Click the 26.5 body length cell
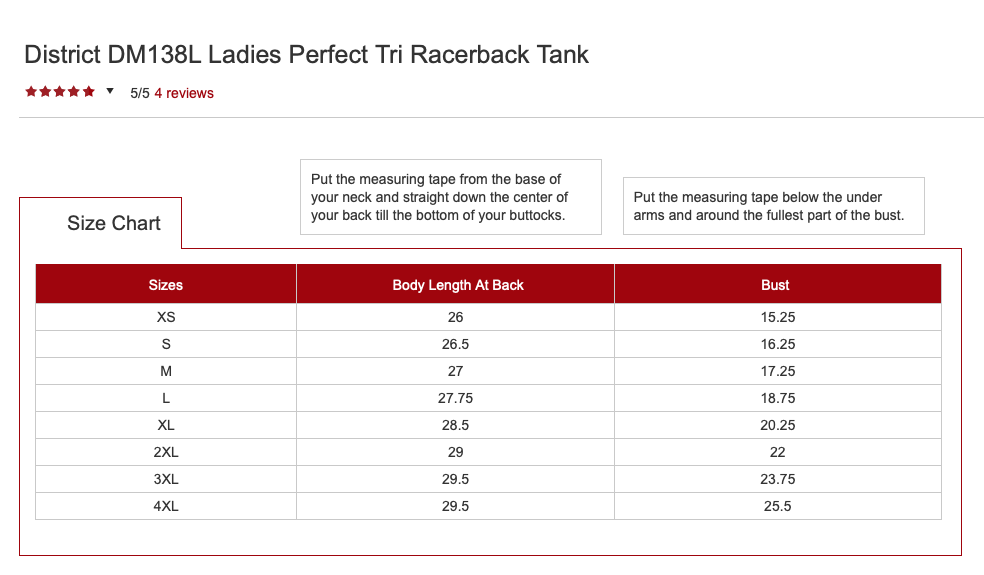This screenshot has width=984, height=575. pyautogui.click(x=456, y=344)
